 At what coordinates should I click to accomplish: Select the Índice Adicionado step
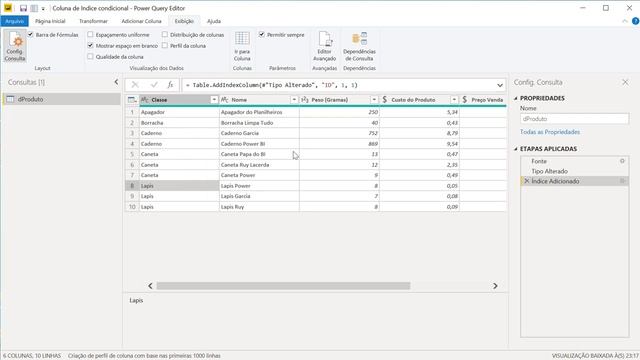[x=575, y=181]
